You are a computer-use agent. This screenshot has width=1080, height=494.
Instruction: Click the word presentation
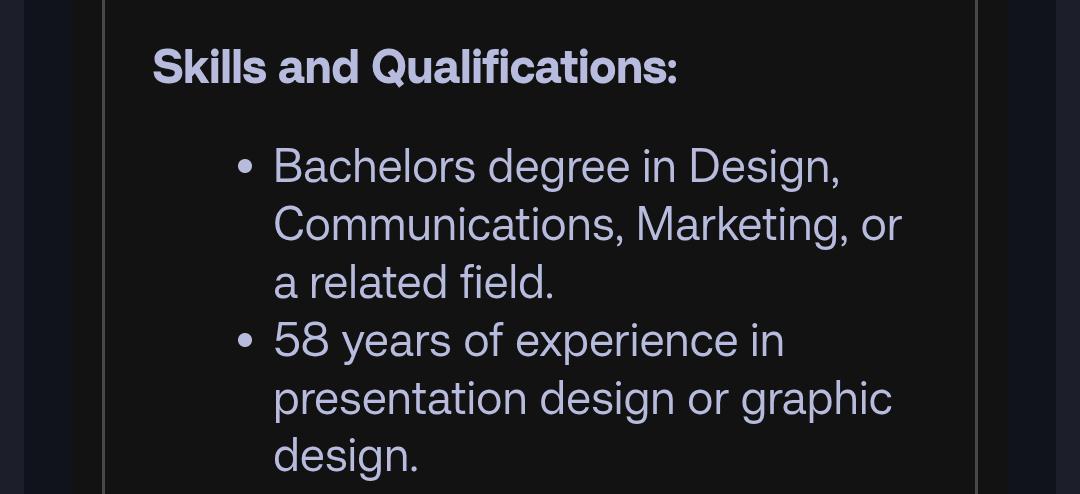click(400, 399)
